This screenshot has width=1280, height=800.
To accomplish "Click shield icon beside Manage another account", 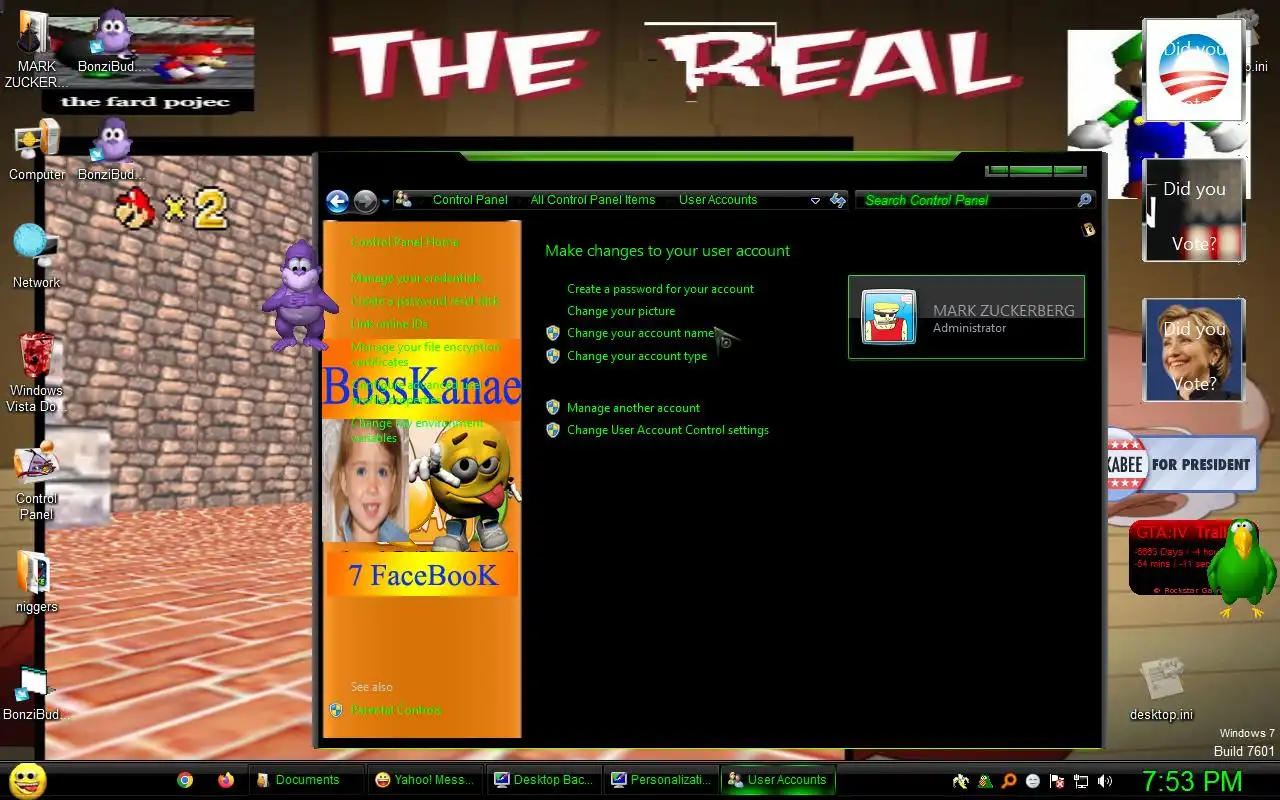I will [x=553, y=408].
